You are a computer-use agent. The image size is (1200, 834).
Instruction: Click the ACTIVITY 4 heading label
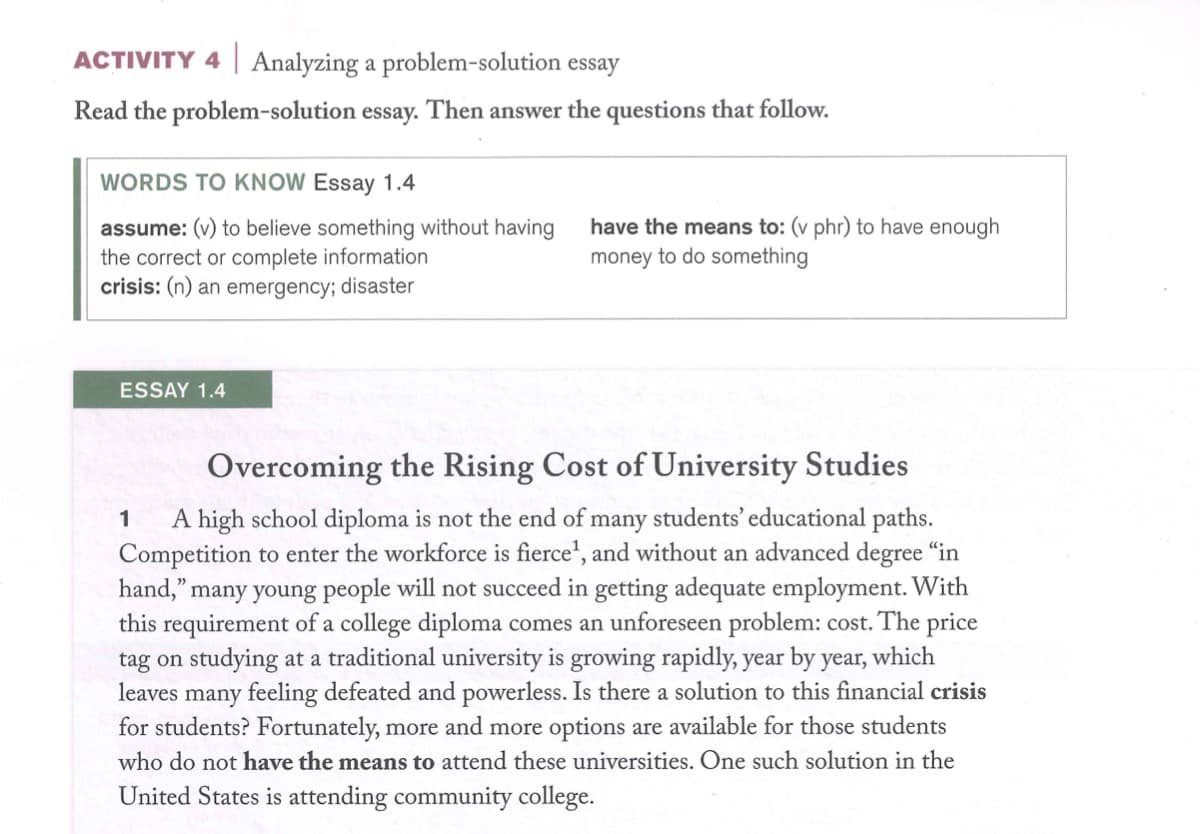pos(146,61)
